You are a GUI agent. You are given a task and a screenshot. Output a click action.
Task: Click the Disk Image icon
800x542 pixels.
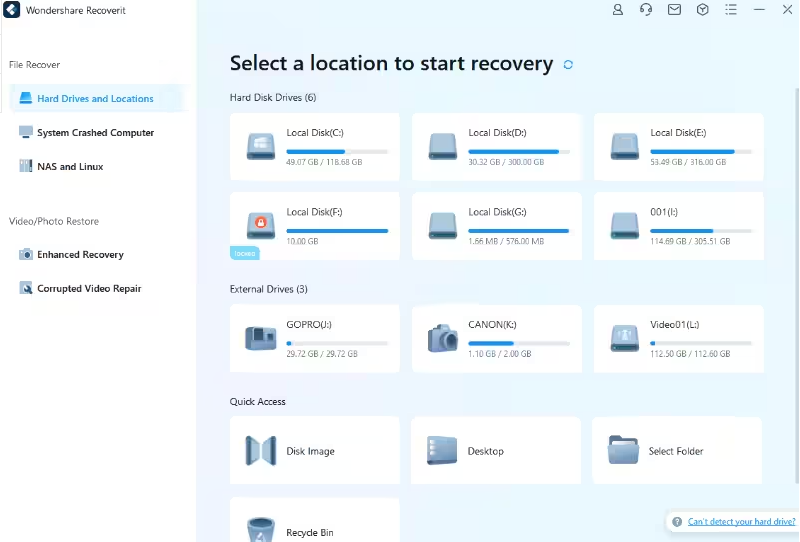pyautogui.click(x=261, y=451)
